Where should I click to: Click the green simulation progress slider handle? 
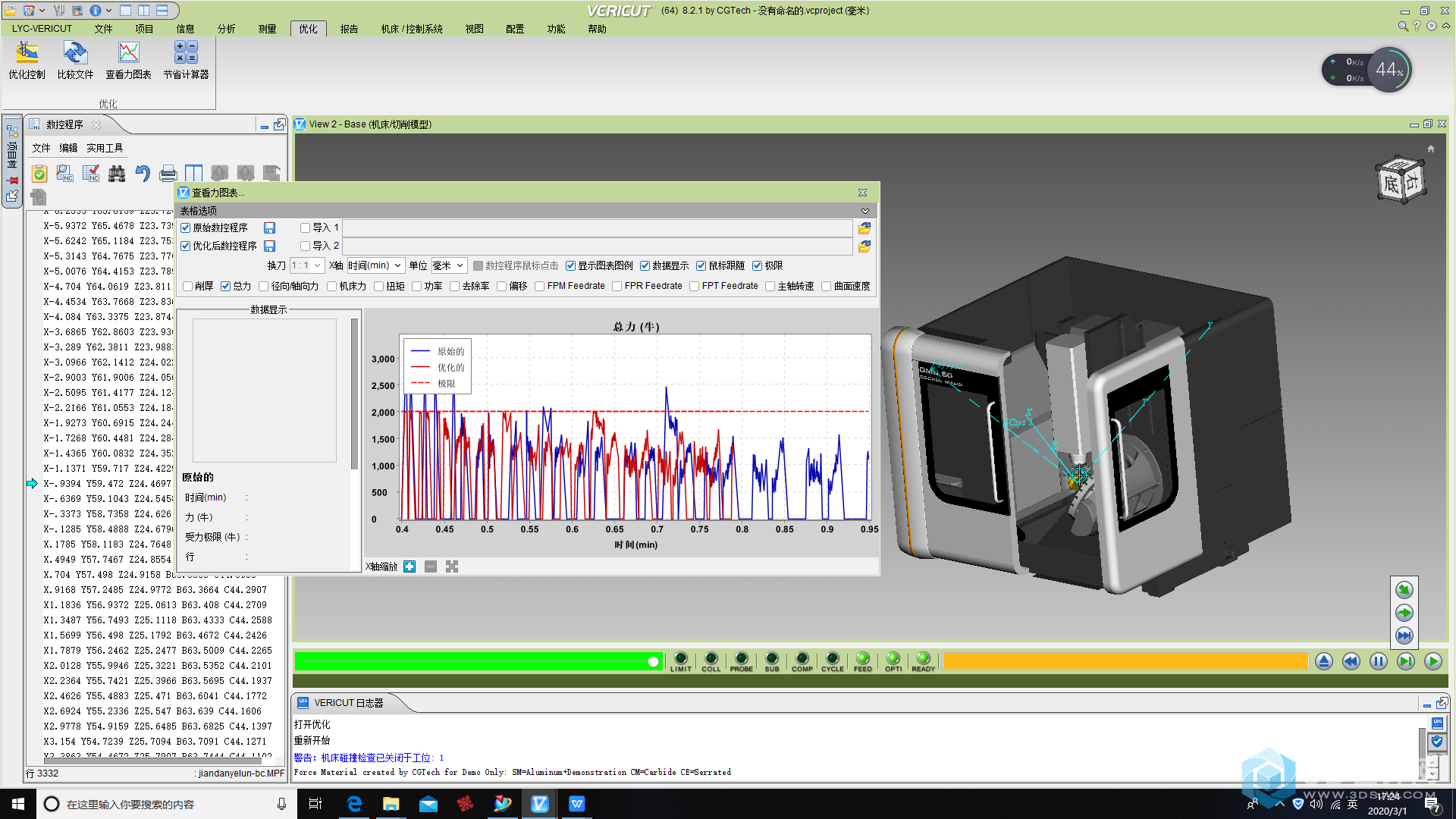(653, 662)
